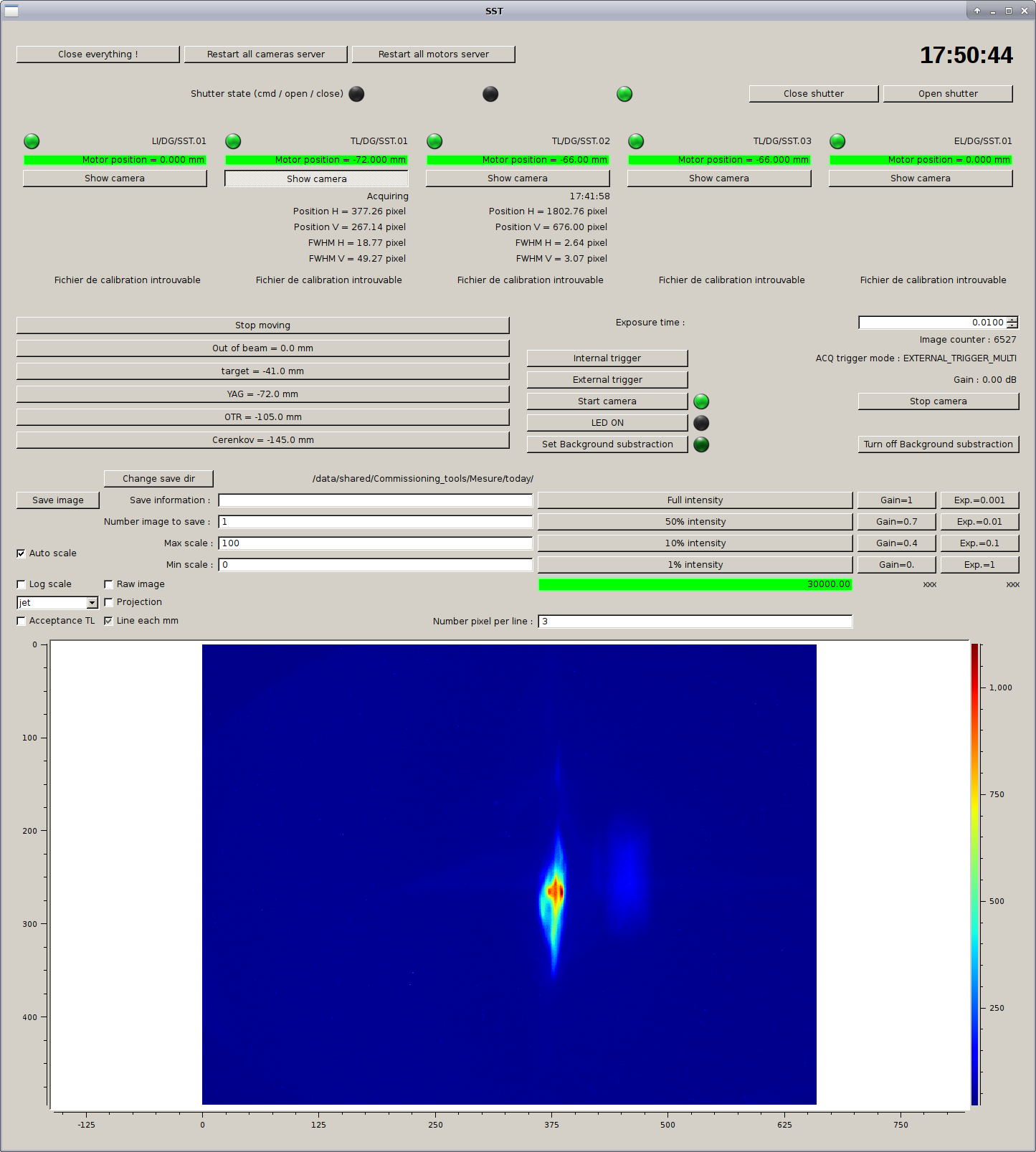Click the jet colorbar scale beside image
Viewport: 1036px width, 1152px height.
click(x=975, y=875)
